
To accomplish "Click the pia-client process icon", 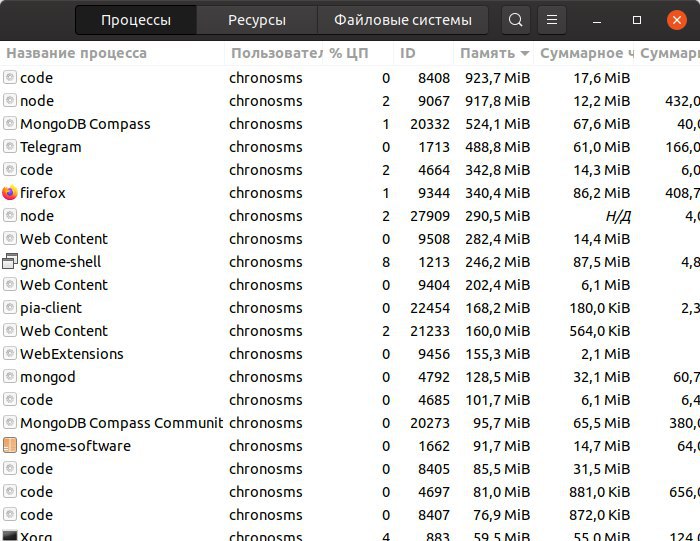I will coord(10,308).
